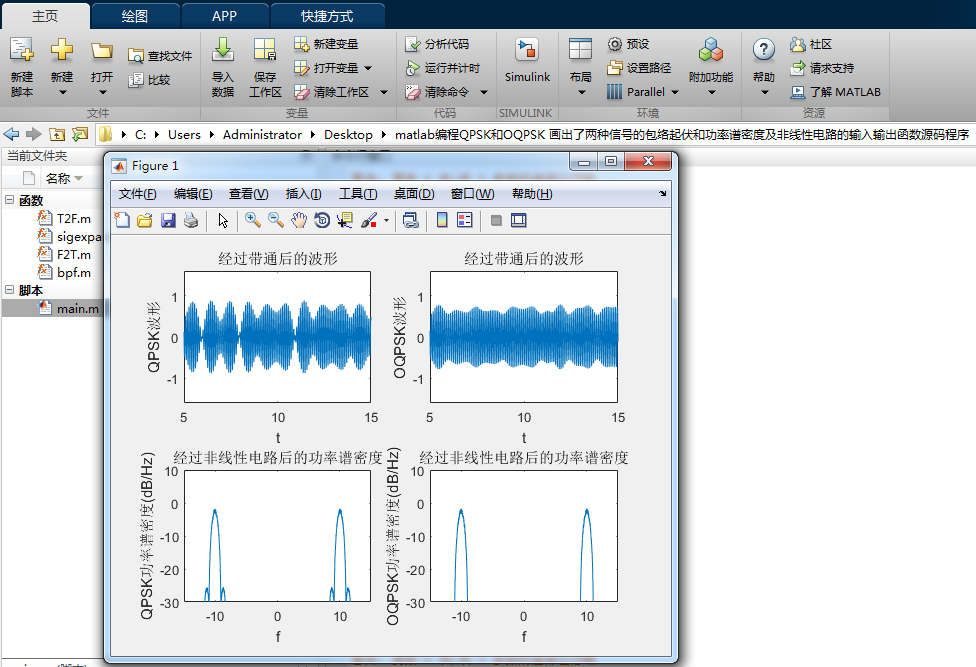Viewport: 976px width, 667px height.
Task: Click Learn MATLAB (了解 MATLAB) button
Action: pyautogui.click(x=835, y=92)
